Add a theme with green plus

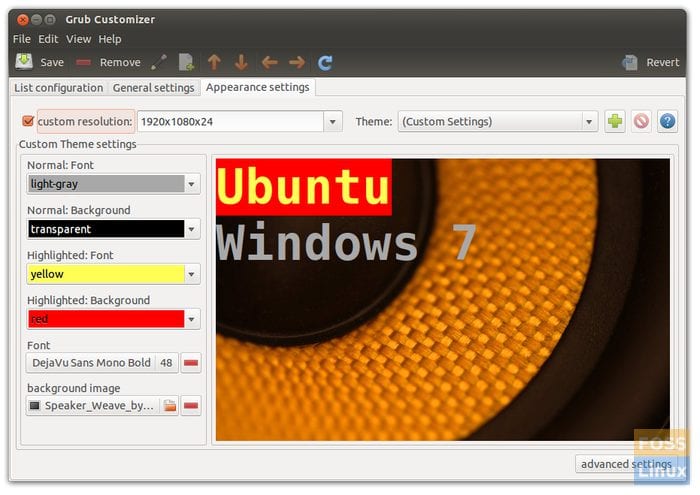615,121
